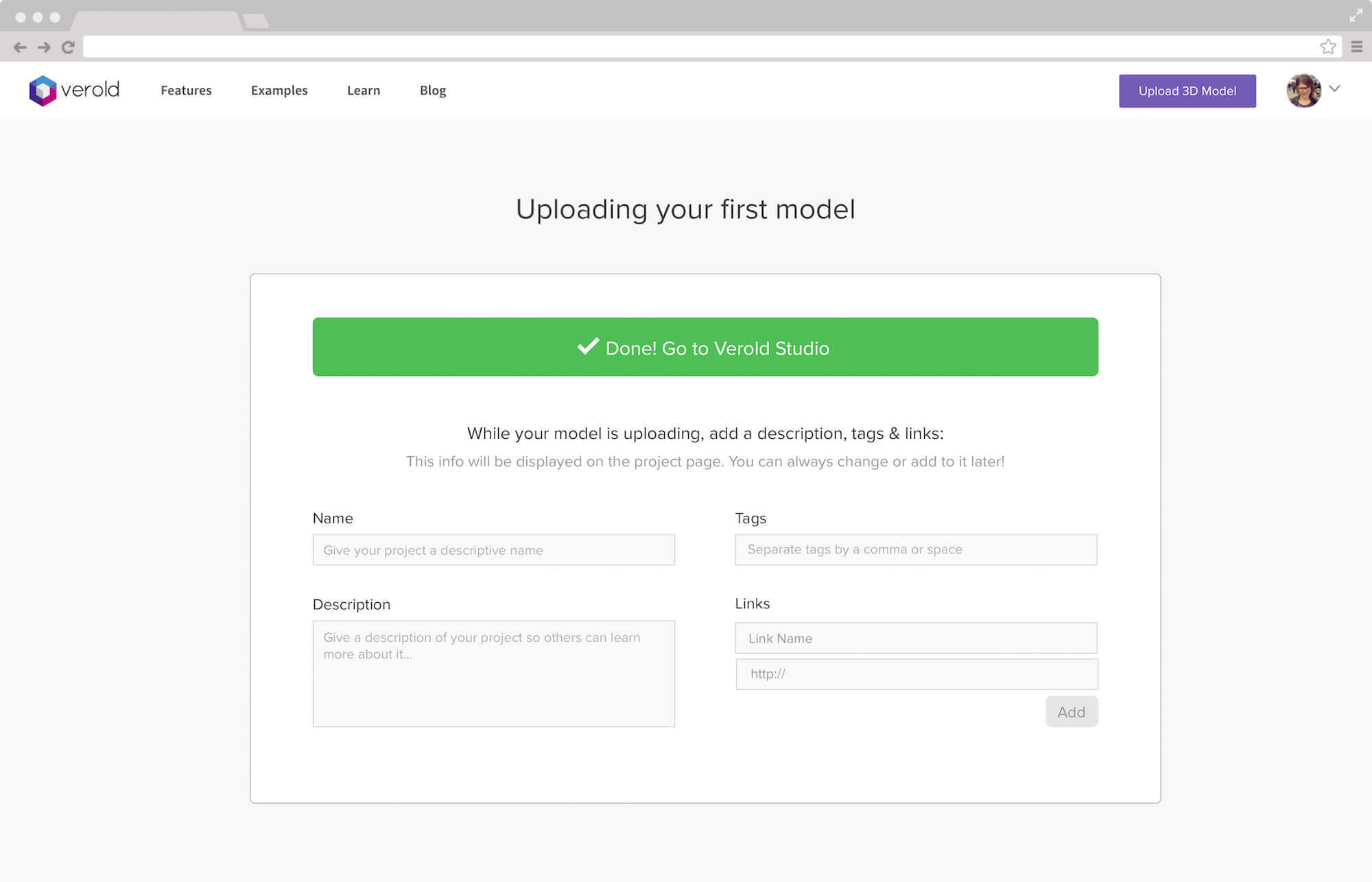
Task: Click the Verold logo
Action: (74, 91)
